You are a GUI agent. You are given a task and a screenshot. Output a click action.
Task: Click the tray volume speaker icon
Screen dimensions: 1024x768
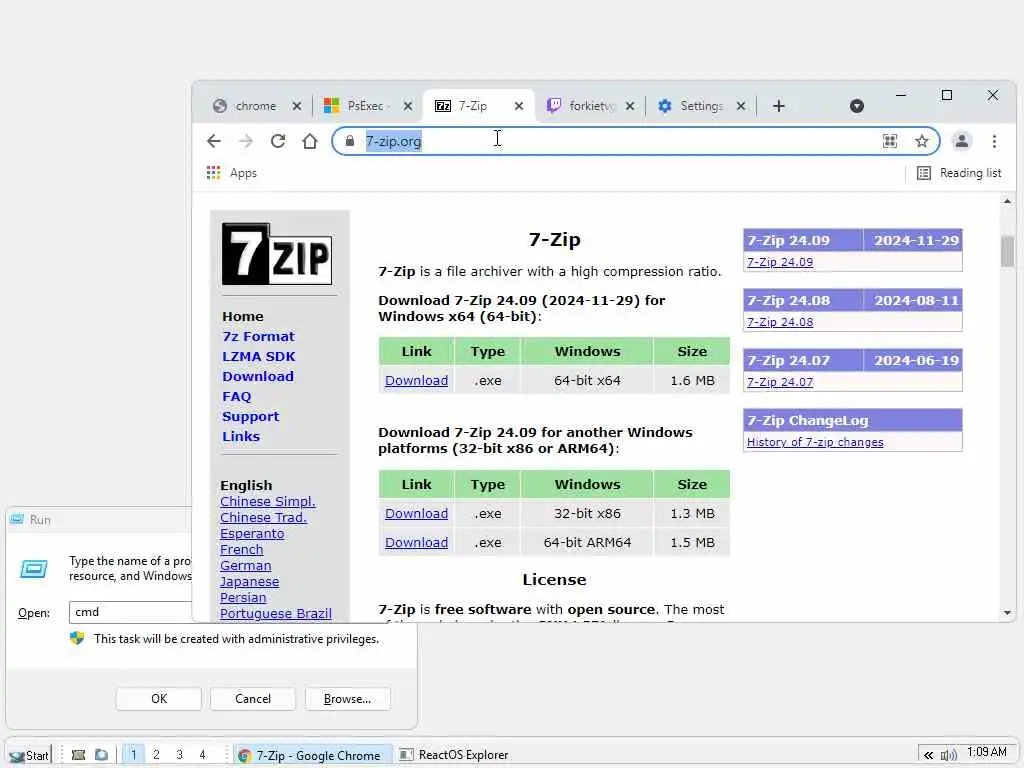pos(948,755)
